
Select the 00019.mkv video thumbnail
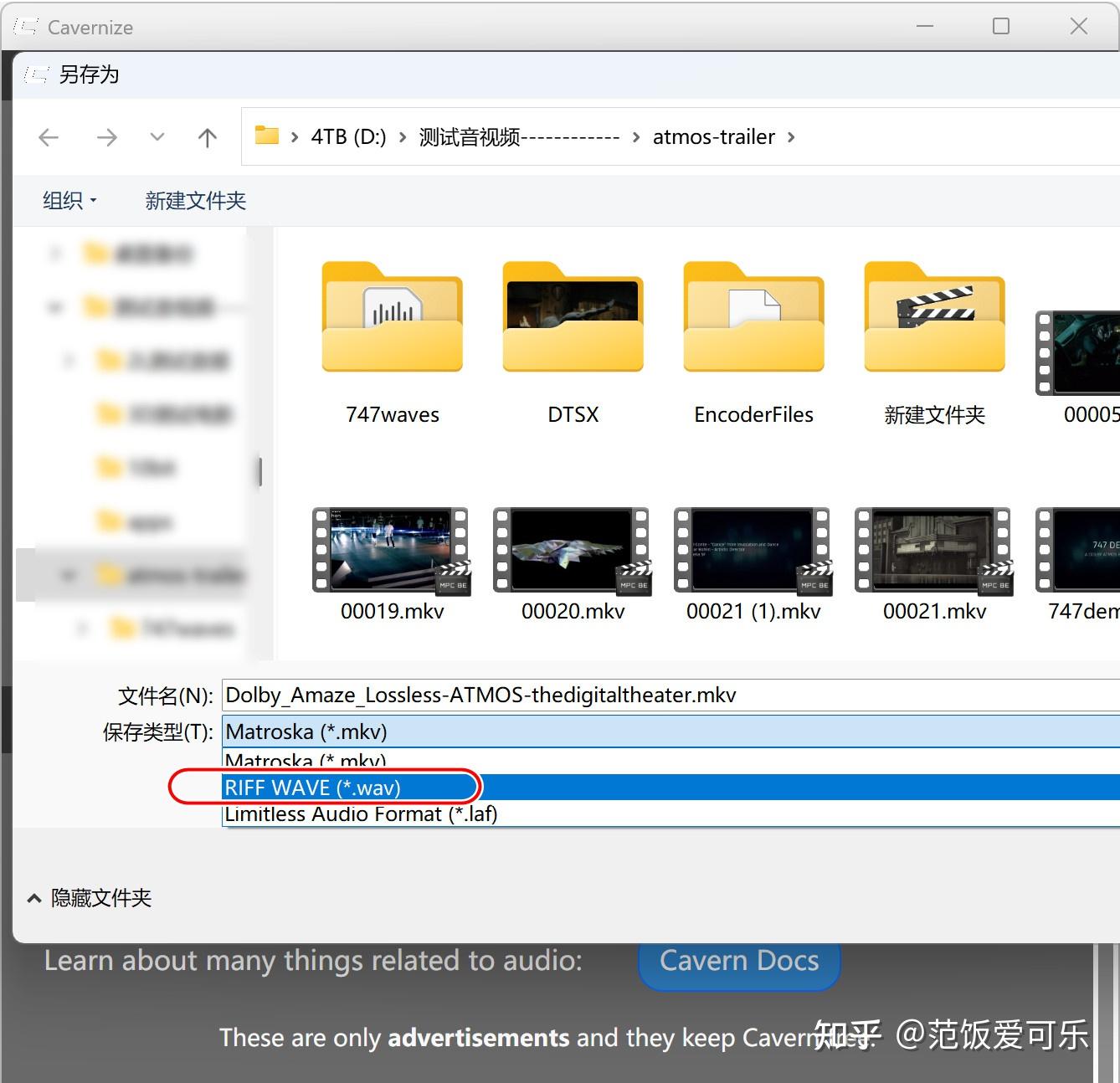[x=390, y=551]
